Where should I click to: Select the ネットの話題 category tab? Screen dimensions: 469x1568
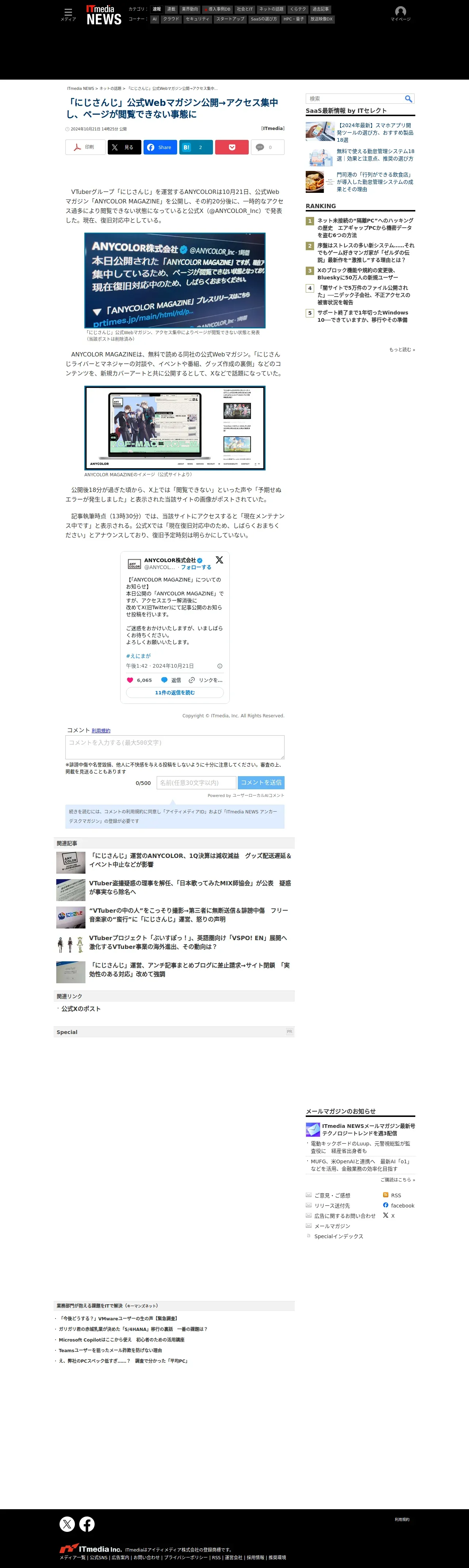tap(271, 9)
